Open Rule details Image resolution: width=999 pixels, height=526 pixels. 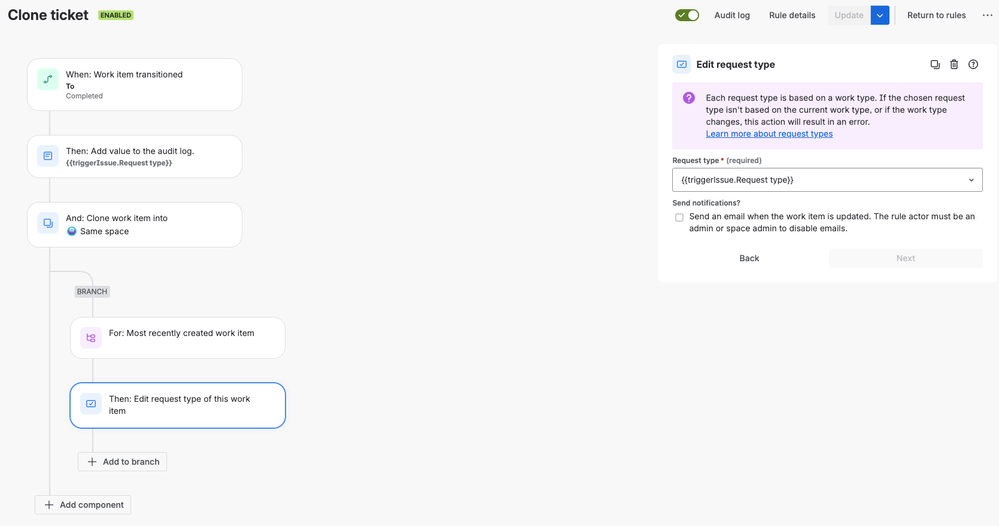point(792,15)
